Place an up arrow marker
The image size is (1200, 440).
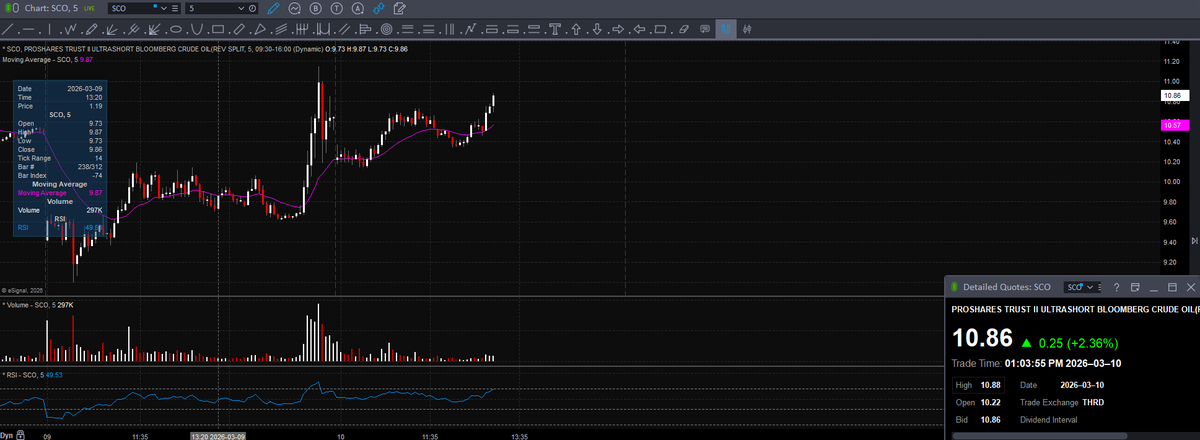tap(576, 29)
